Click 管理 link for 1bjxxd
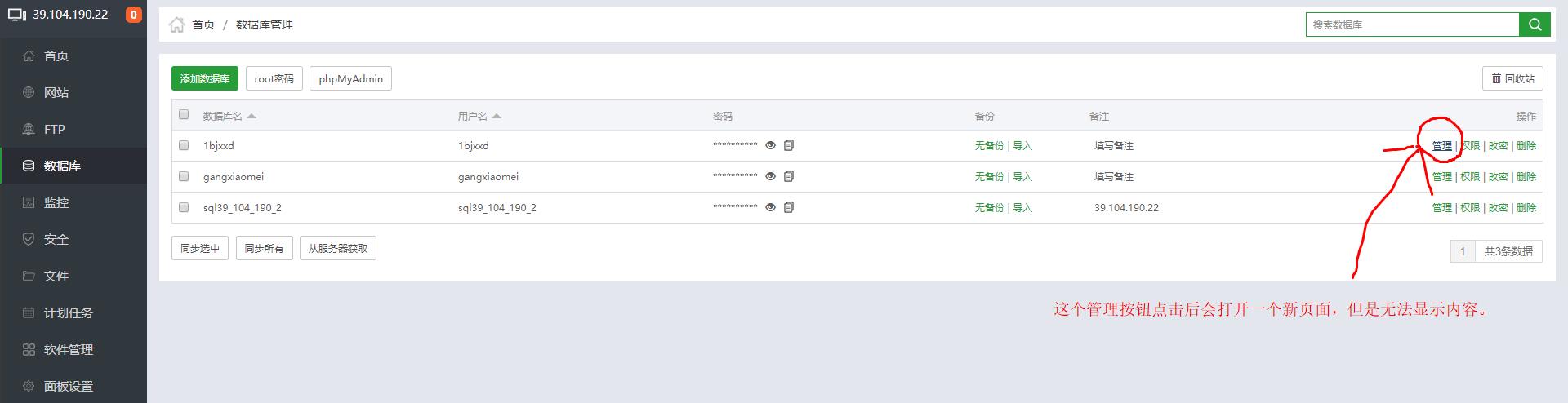Viewport: 1568px width, 403px height. (x=1441, y=146)
